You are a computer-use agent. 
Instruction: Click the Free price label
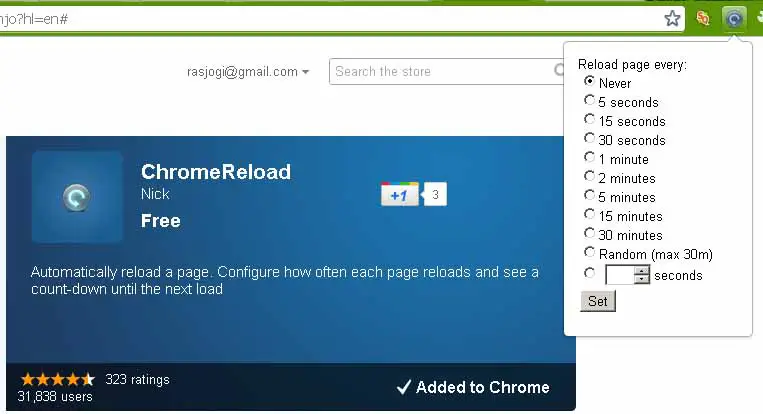[x=161, y=221]
